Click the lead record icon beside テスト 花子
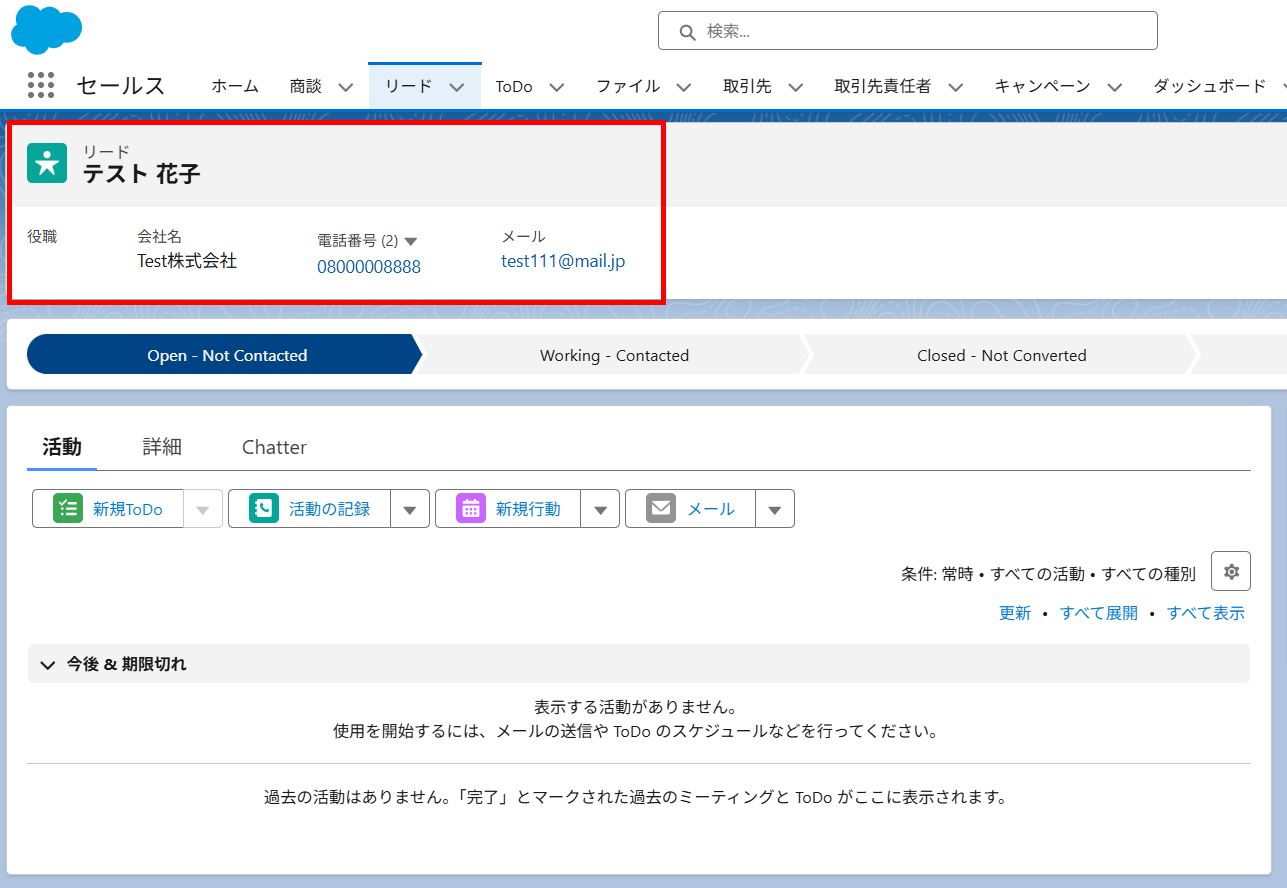The image size is (1287, 888). [47, 163]
